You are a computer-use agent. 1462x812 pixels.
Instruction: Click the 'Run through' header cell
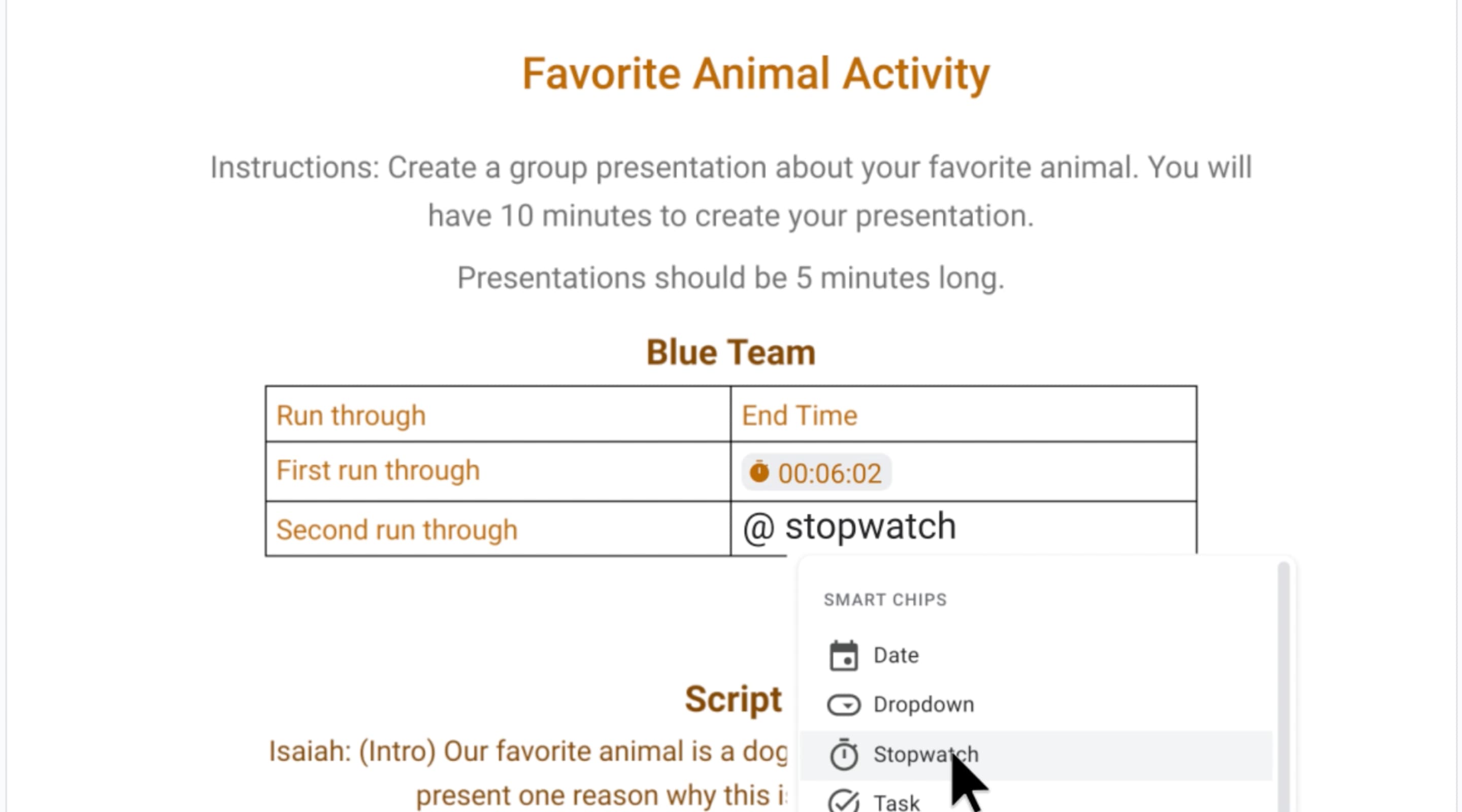351,415
